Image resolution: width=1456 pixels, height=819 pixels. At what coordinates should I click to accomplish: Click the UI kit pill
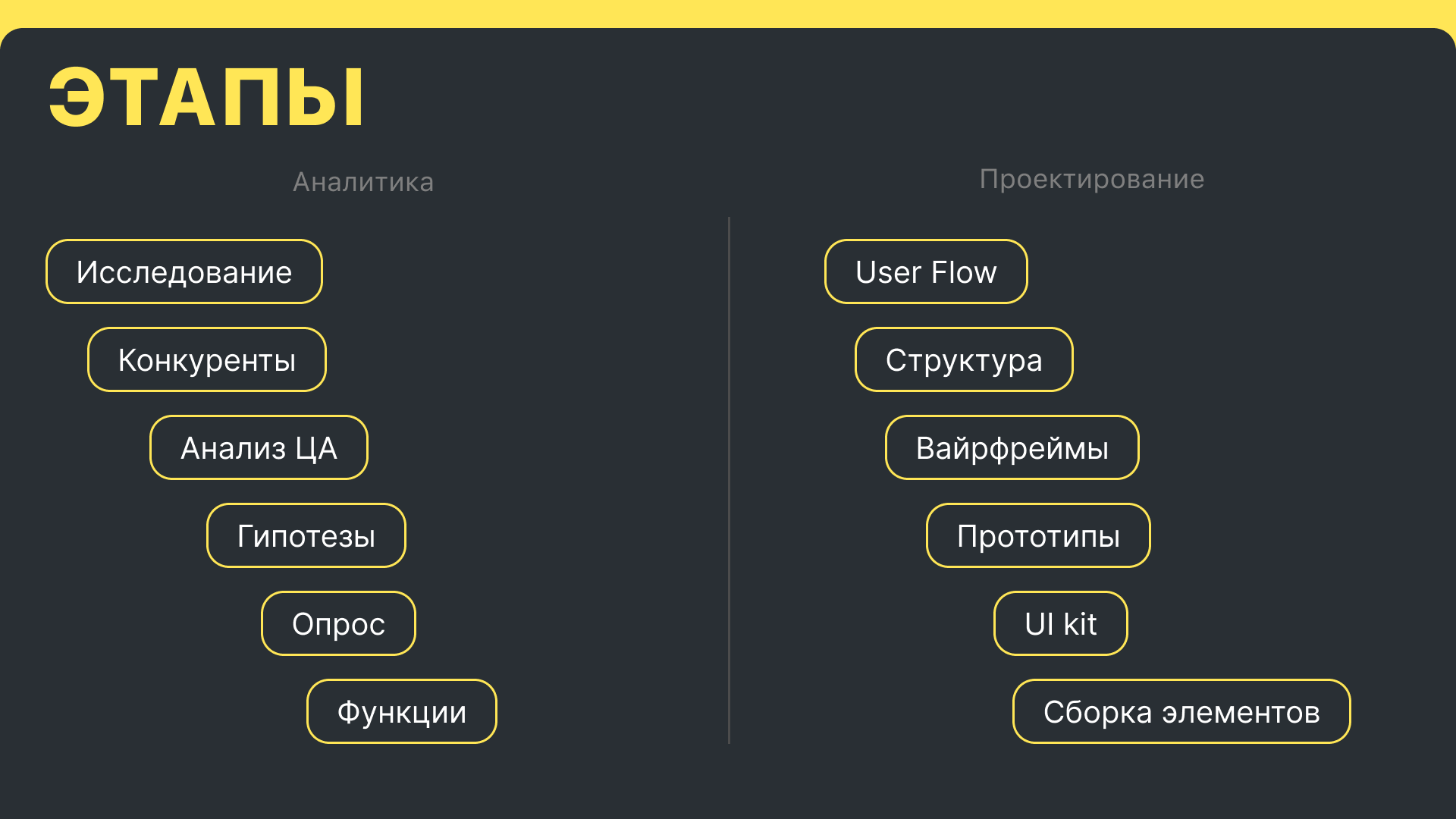(1061, 624)
